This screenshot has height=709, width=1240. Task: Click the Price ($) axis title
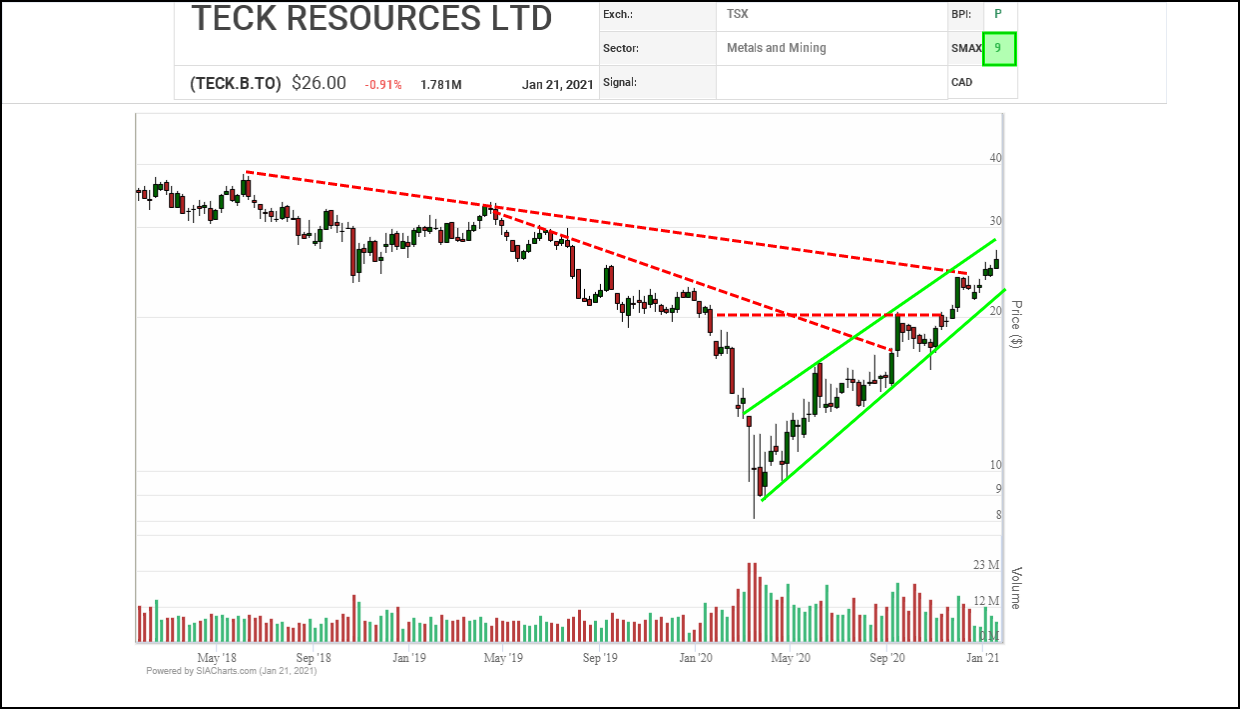point(1015,325)
